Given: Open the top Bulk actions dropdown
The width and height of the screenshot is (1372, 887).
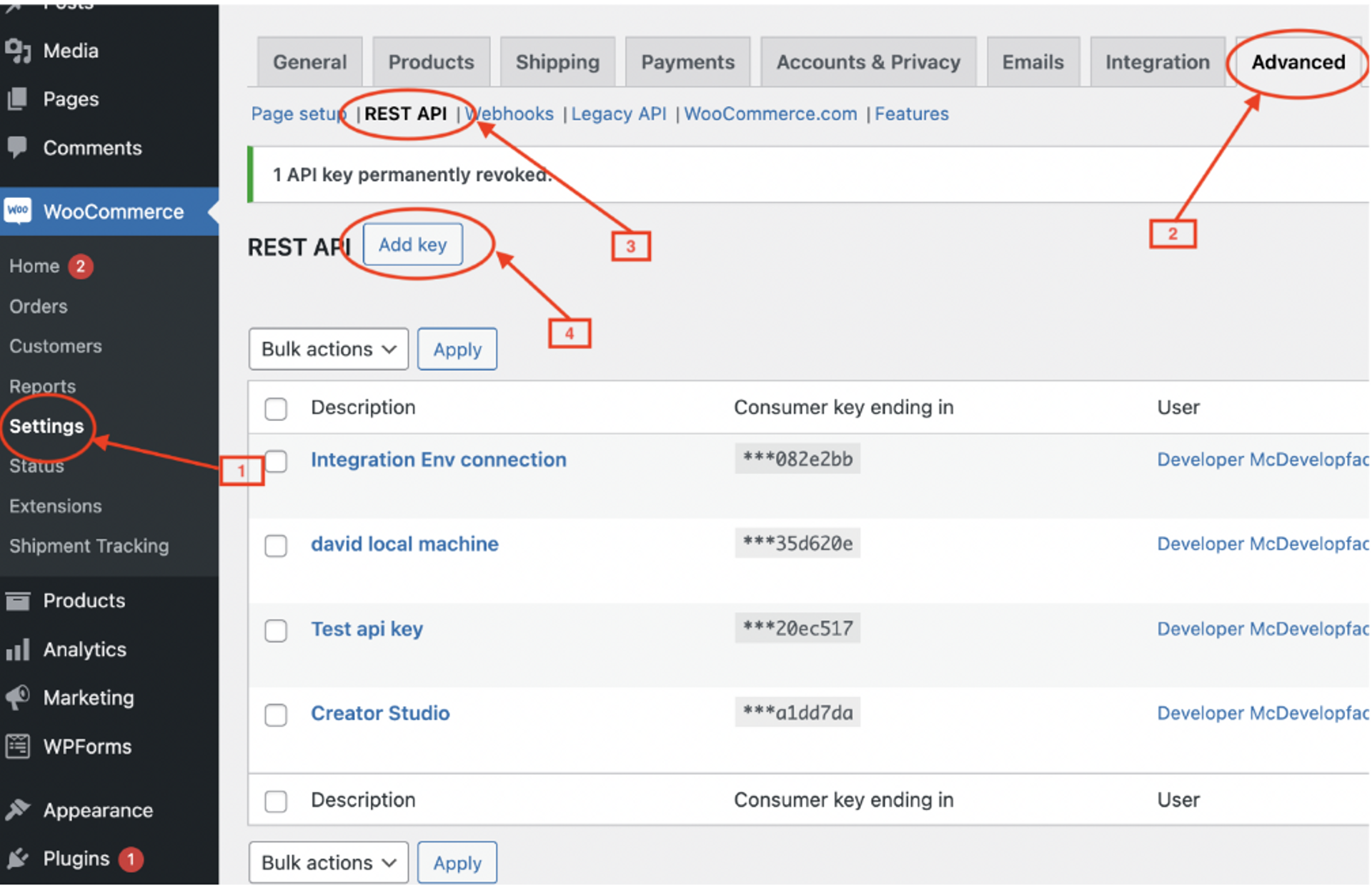Looking at the screenshot, I should pos(328,349).
